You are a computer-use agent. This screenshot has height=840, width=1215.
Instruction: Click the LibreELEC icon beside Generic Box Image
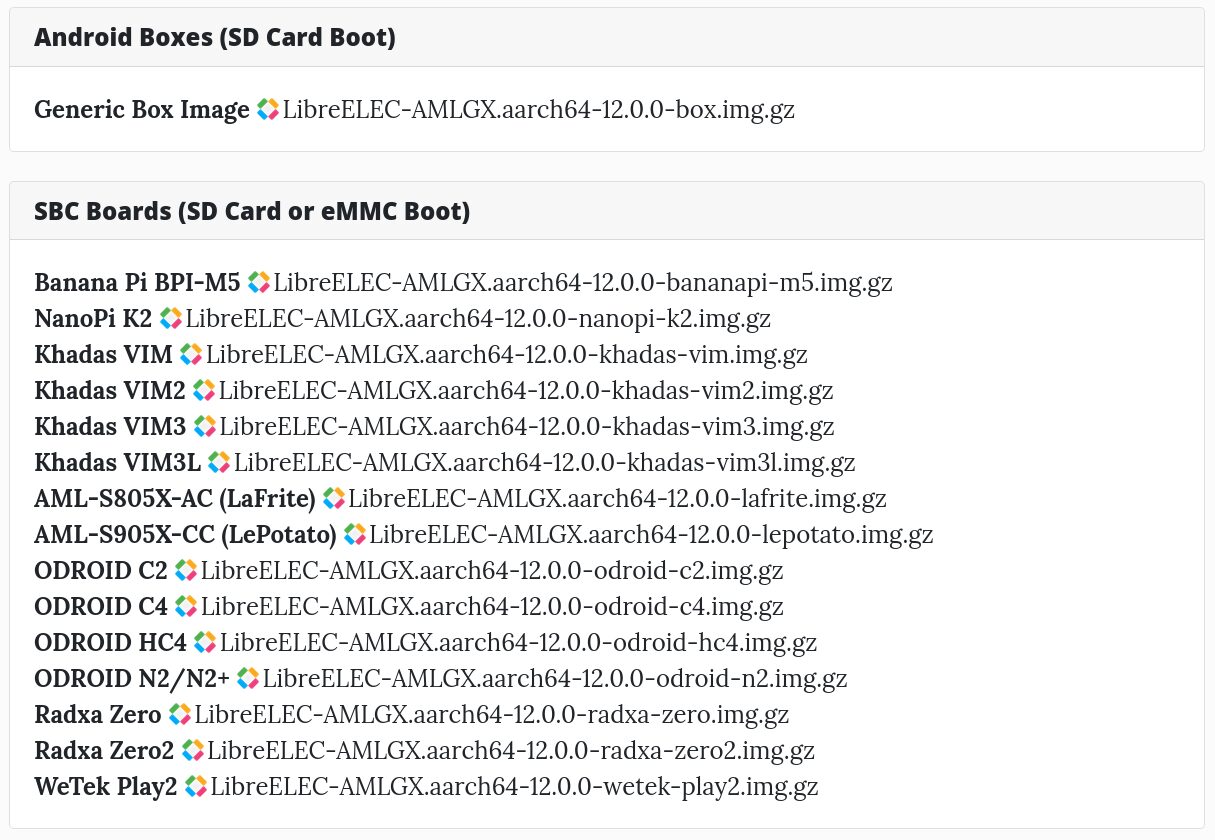click(x=268, y=110)
